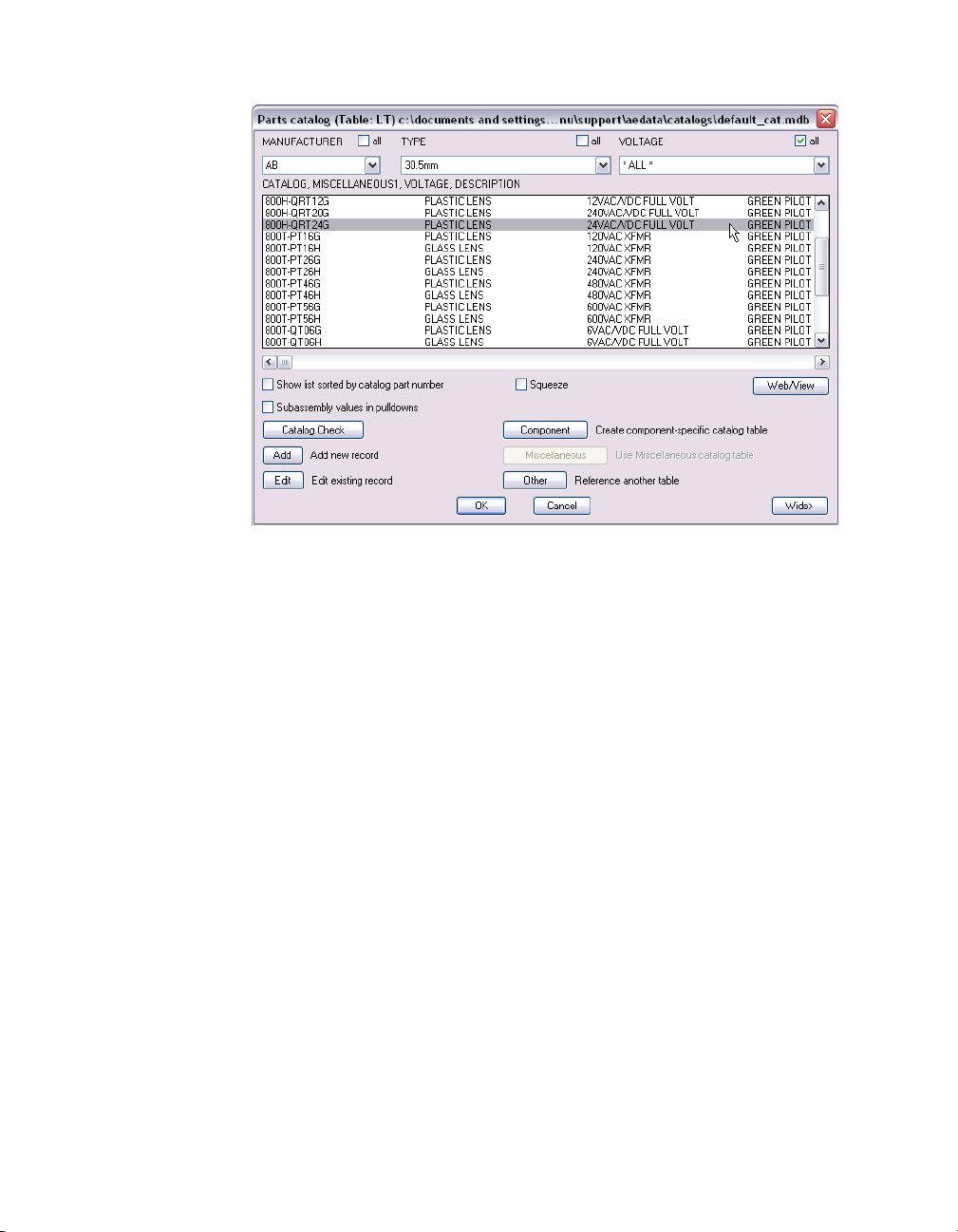Open the TYPE dropdown showing 30.5mm
This screenshot has width=958, height=1232.
click(603, 165)
